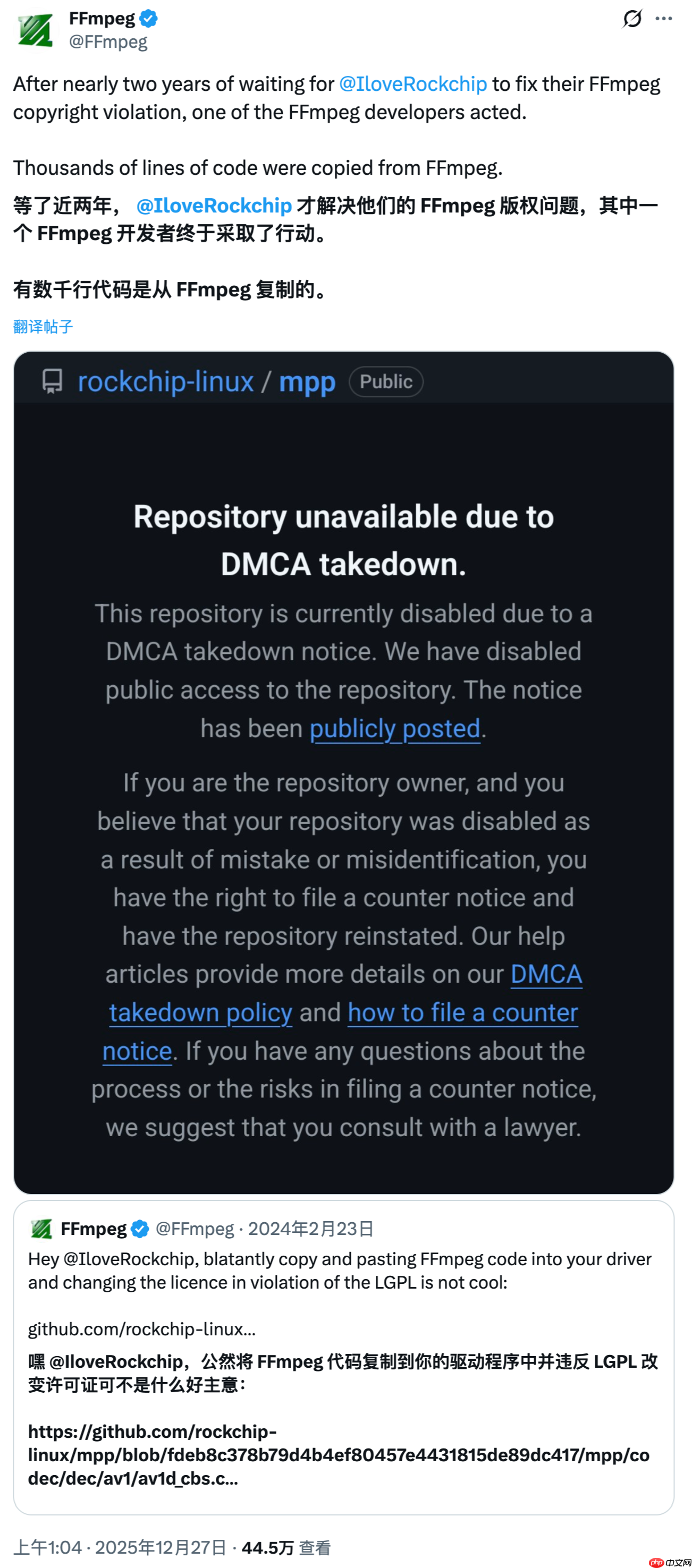Click the quoted tweet's FFmpeg avatar
The image size is (692, 1568).
40,1229
